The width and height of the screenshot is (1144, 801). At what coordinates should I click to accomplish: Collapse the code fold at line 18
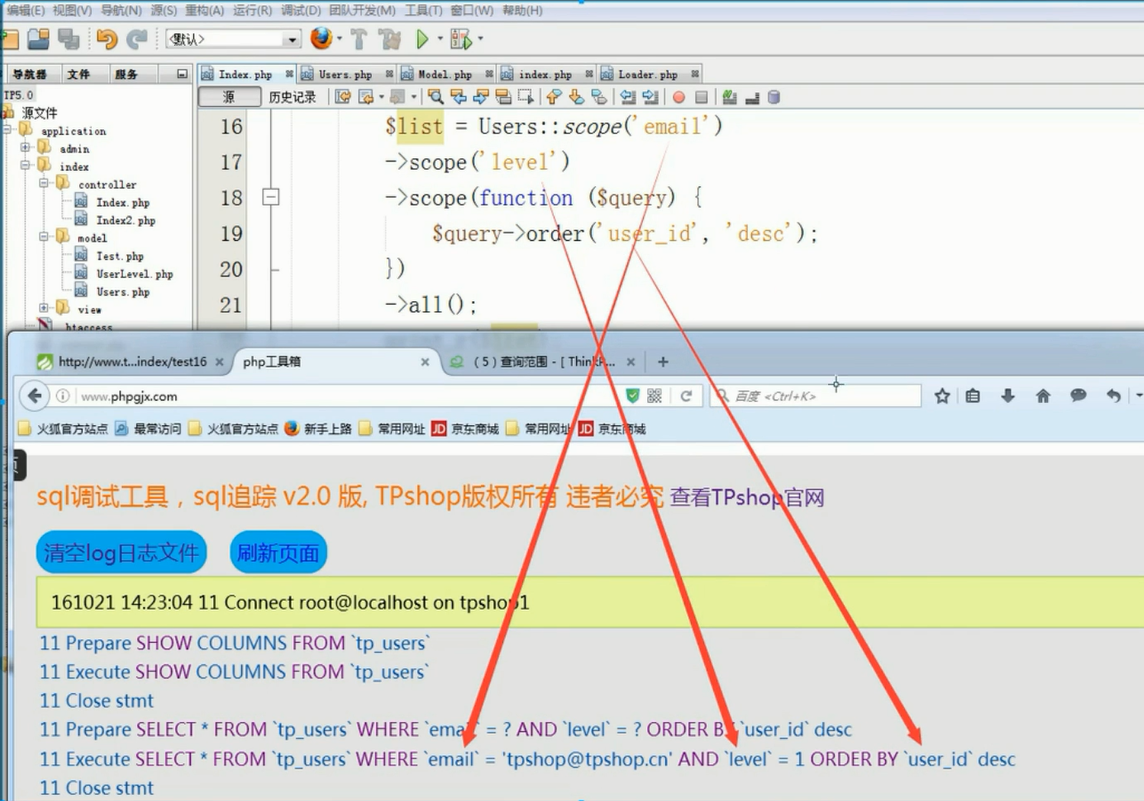pos(271,197)
